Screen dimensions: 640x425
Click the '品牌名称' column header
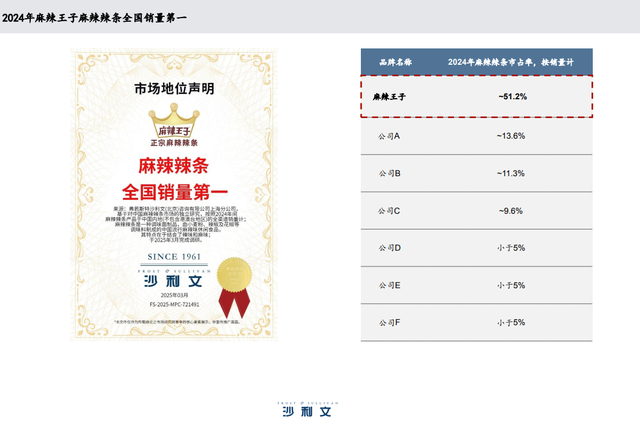click(x=395, y=62)
